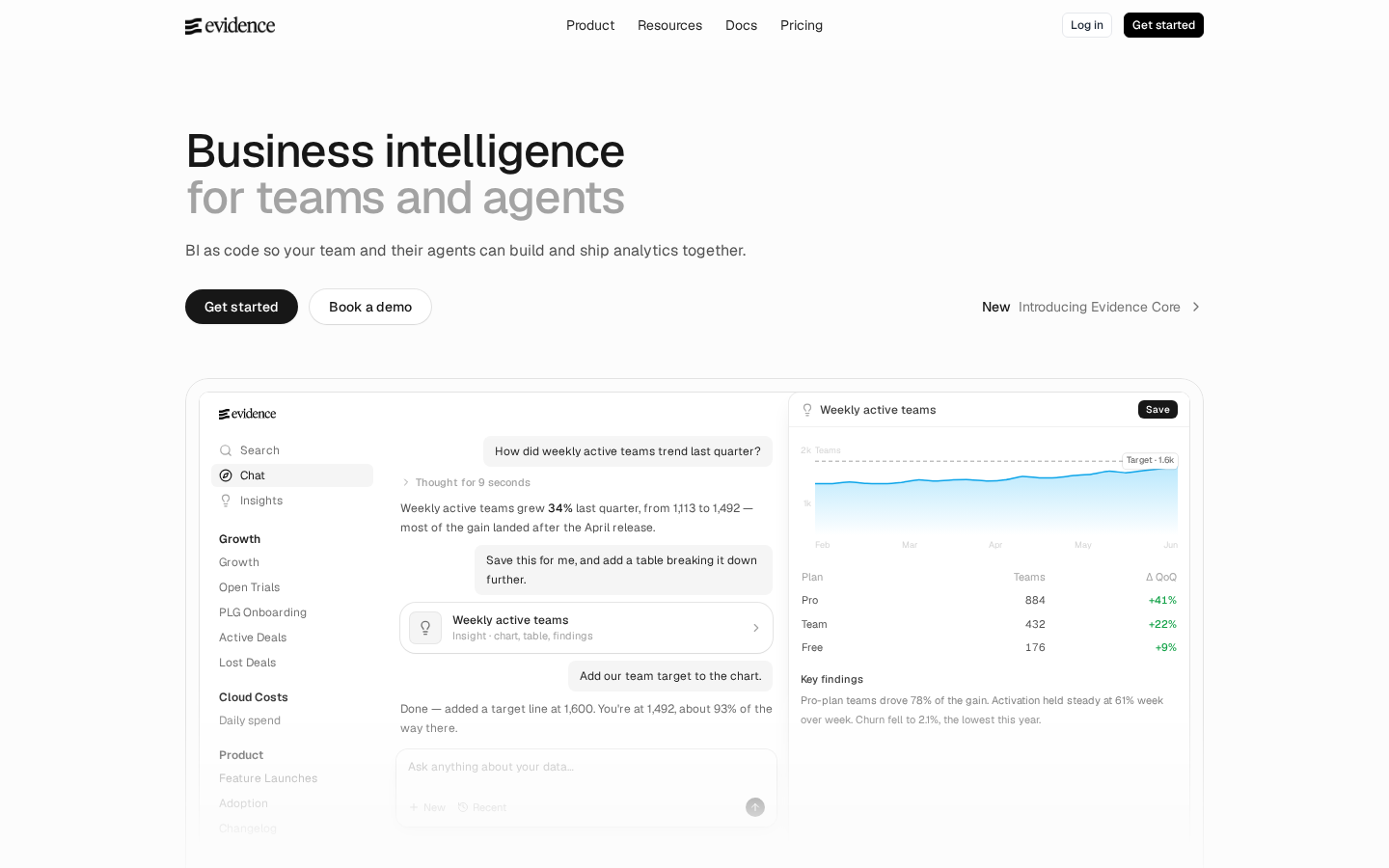Click the Team plan name in the table
1389x868 pixels.
(814, 624)
